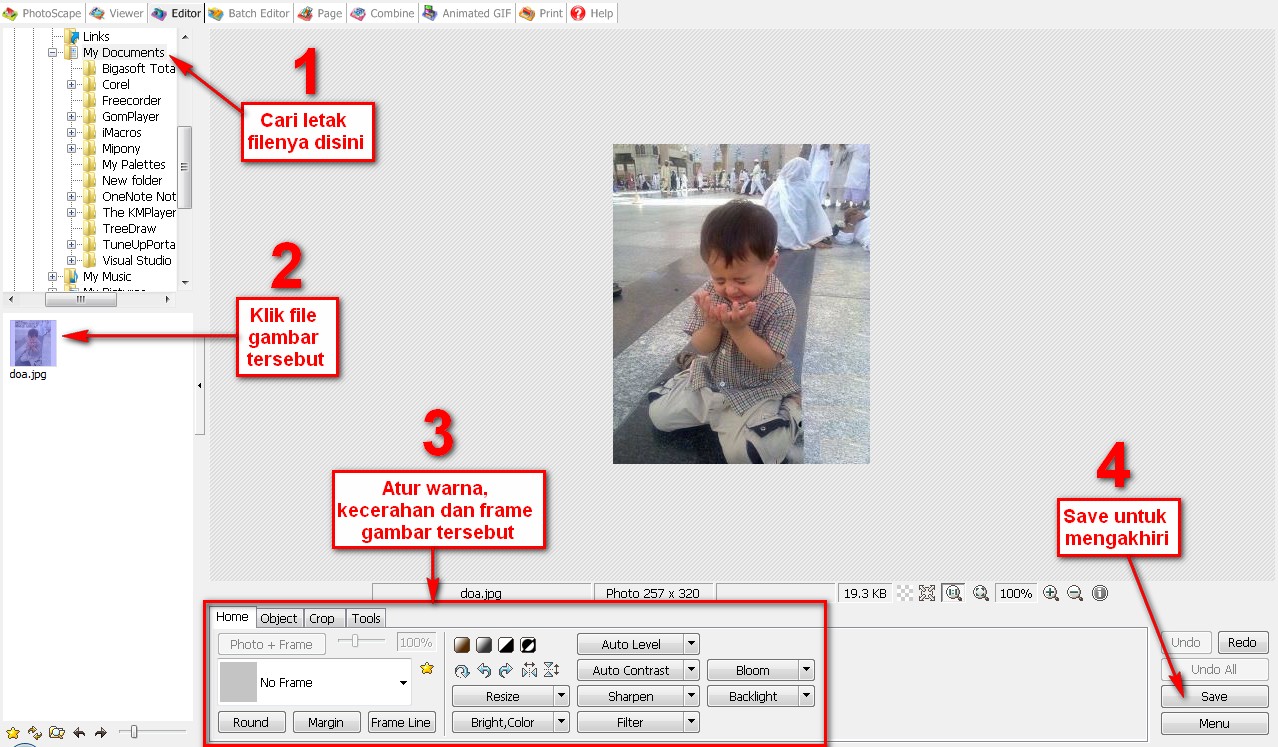Apply the grayscale effect icon
The height and width of the screenshot is (747, 1278).
[x=484, y=645]
